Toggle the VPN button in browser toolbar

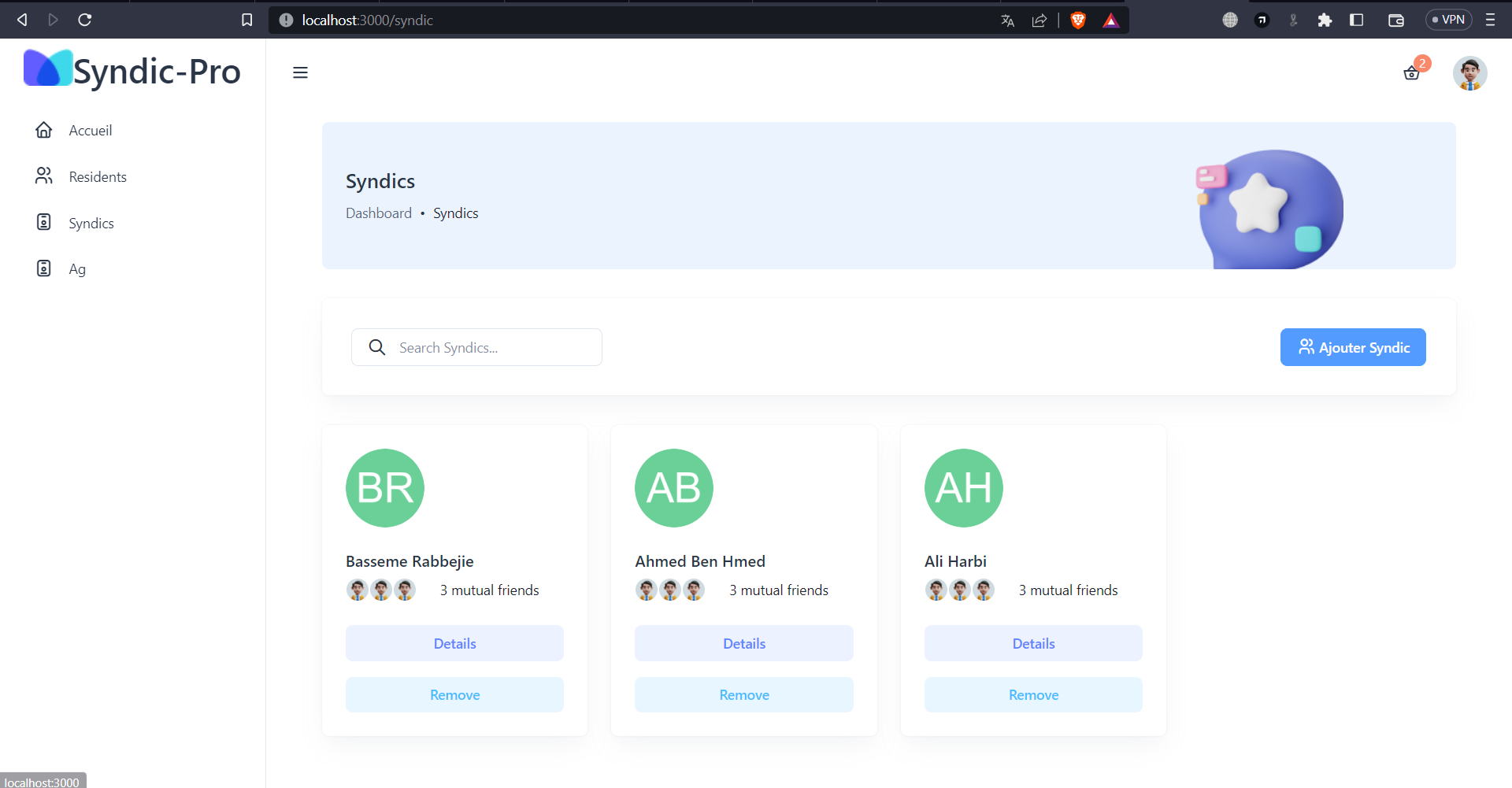(x=1448, y=20)
